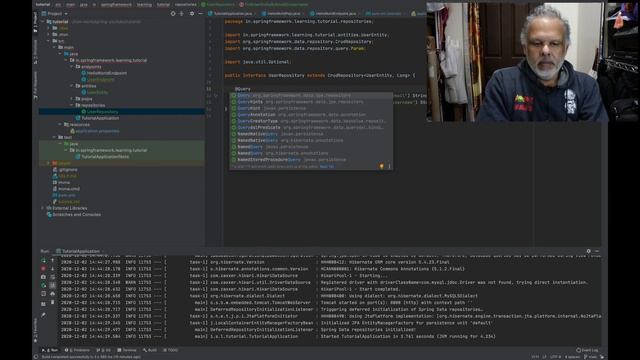Select Query suggestion from org.springframework.data.jpa.repository

(x=311, y=96)
